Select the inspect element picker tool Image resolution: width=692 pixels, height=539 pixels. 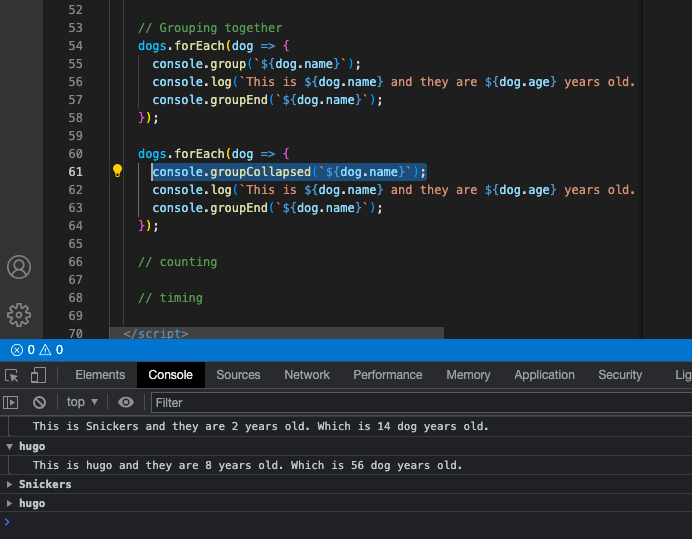(12, 375)
